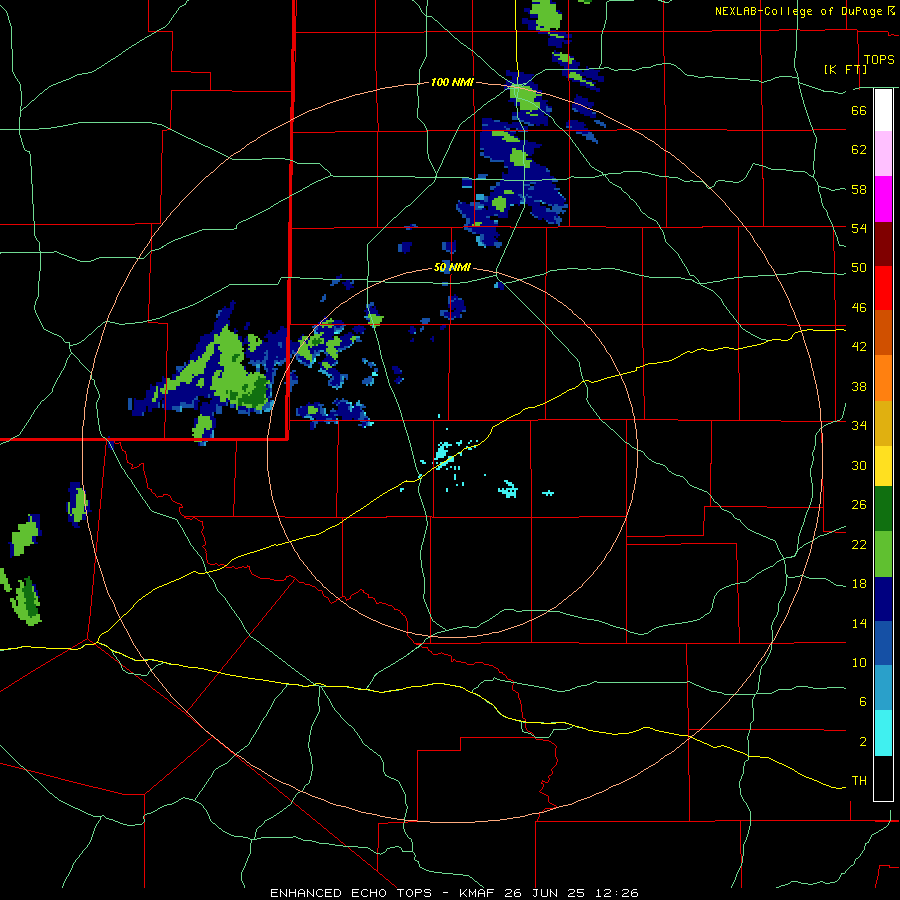900x900 pixels.
Task: Select the 18 scale value
Action: (859, 584)
